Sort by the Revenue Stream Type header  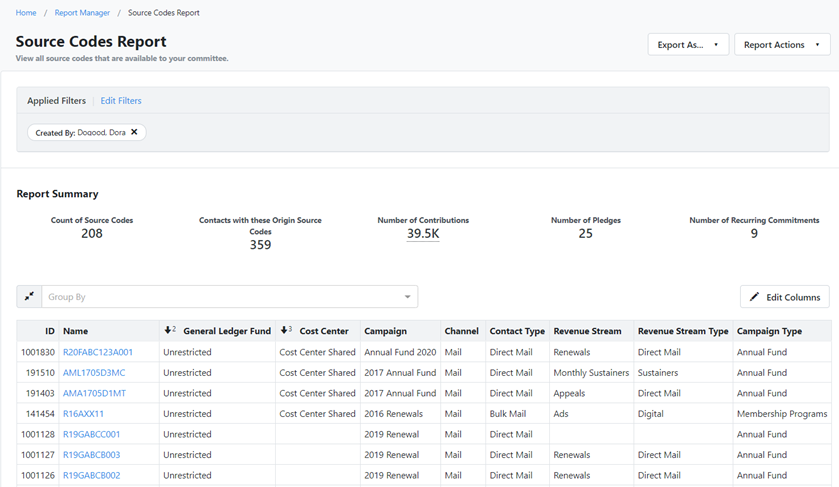(683, 331)
